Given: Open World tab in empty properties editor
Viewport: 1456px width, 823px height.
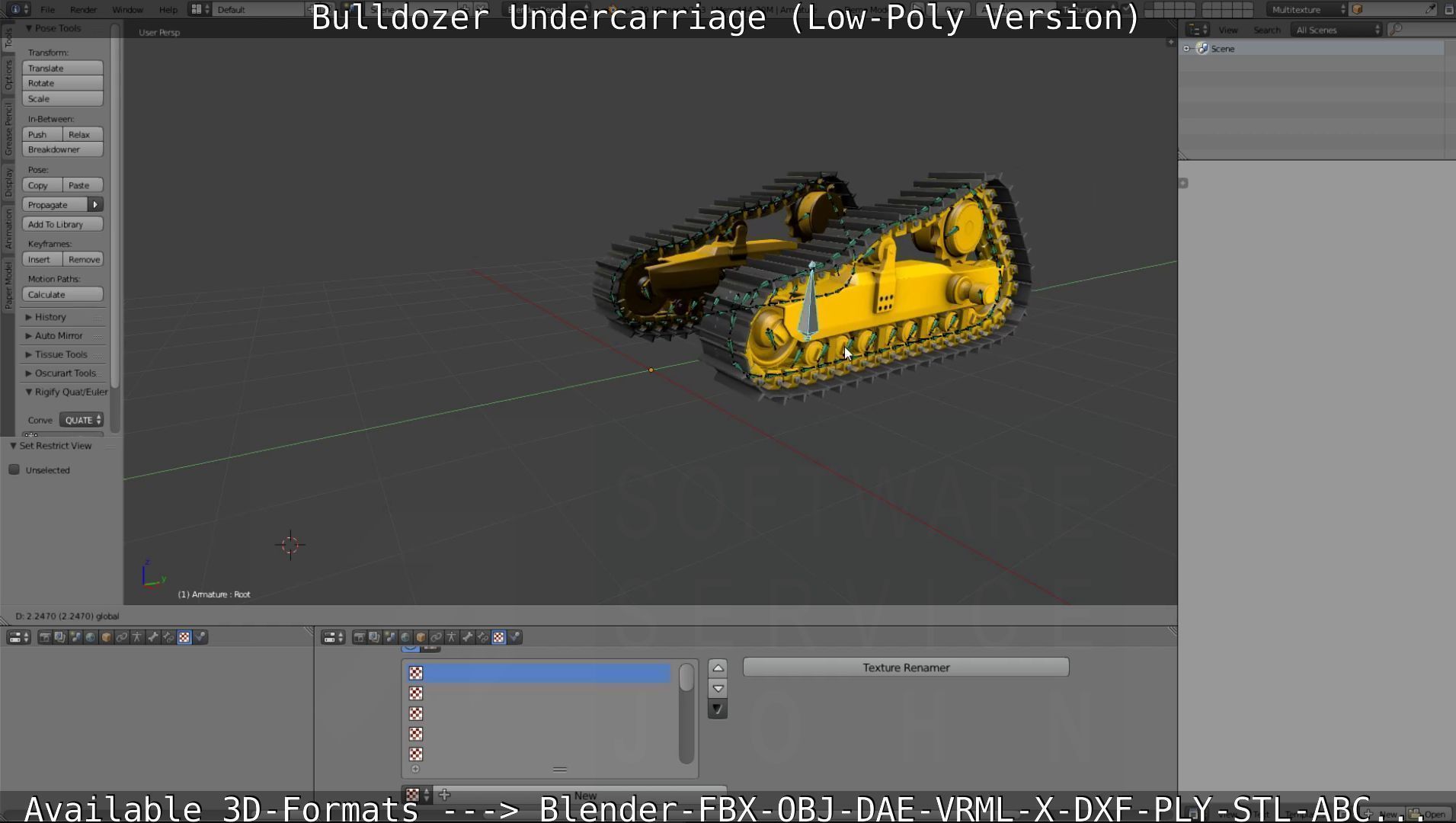Looking at the screenshot, I should (91, 637).
